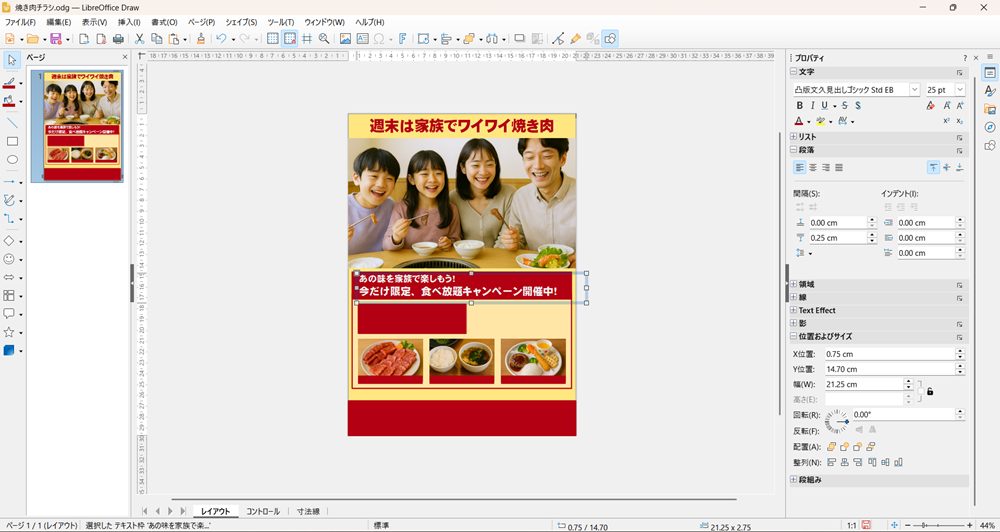The height and width of the screenshot is (532, 1000).
Task: Toggle Italic formatting in sidebar
Action: [812, 106]
